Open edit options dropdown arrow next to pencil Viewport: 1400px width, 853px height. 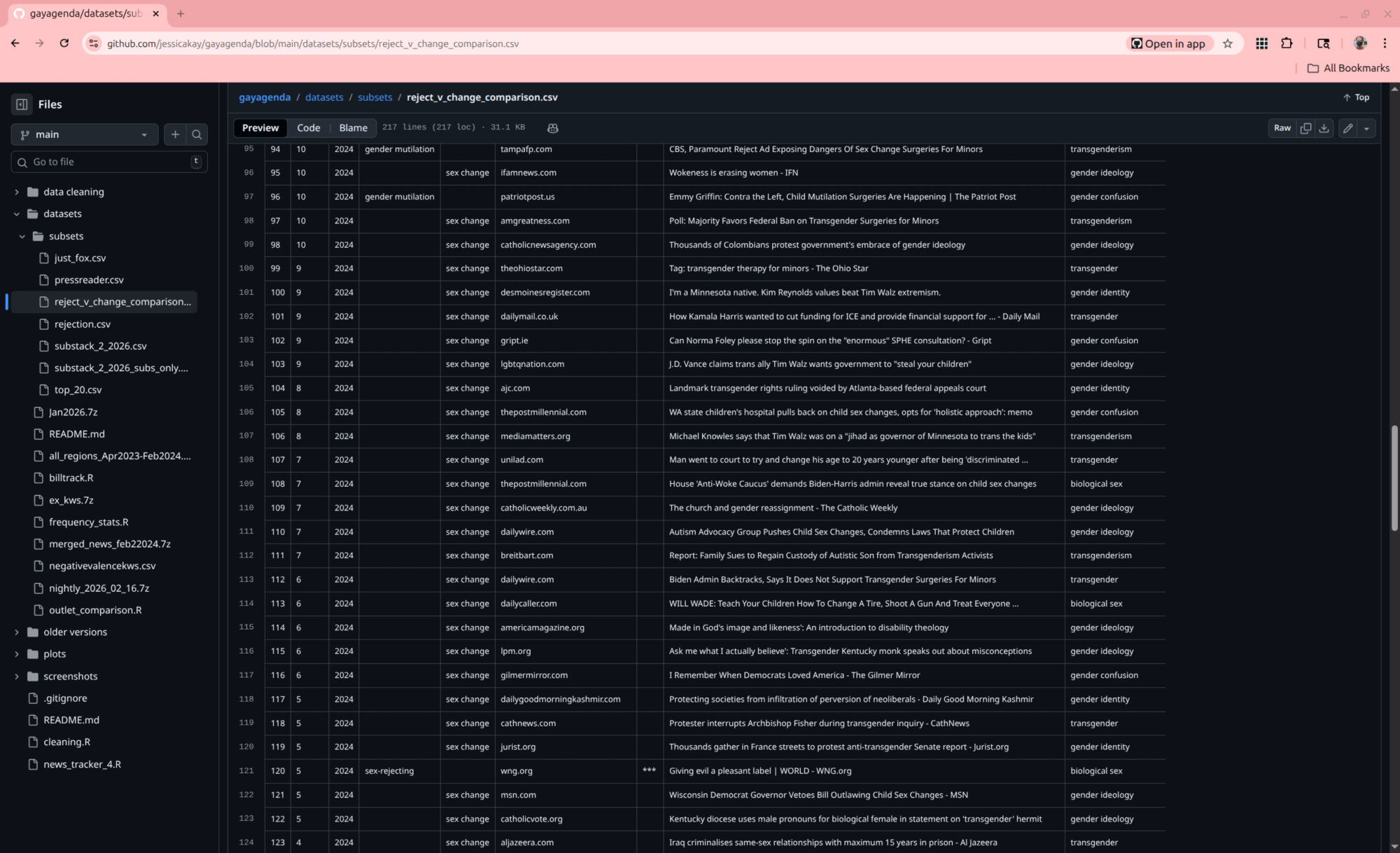click(1366, 128)
